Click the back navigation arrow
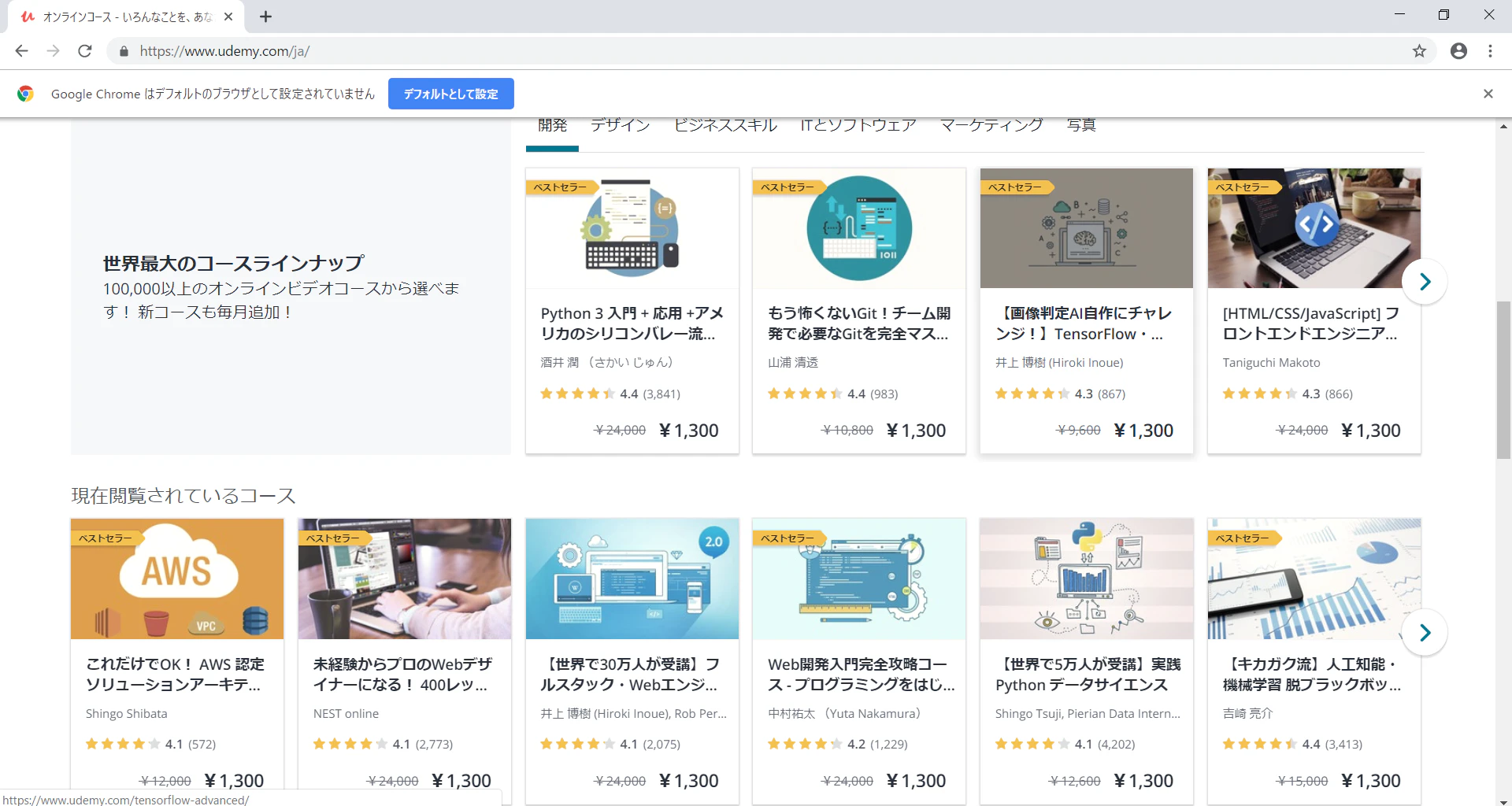 click(21, 50)
